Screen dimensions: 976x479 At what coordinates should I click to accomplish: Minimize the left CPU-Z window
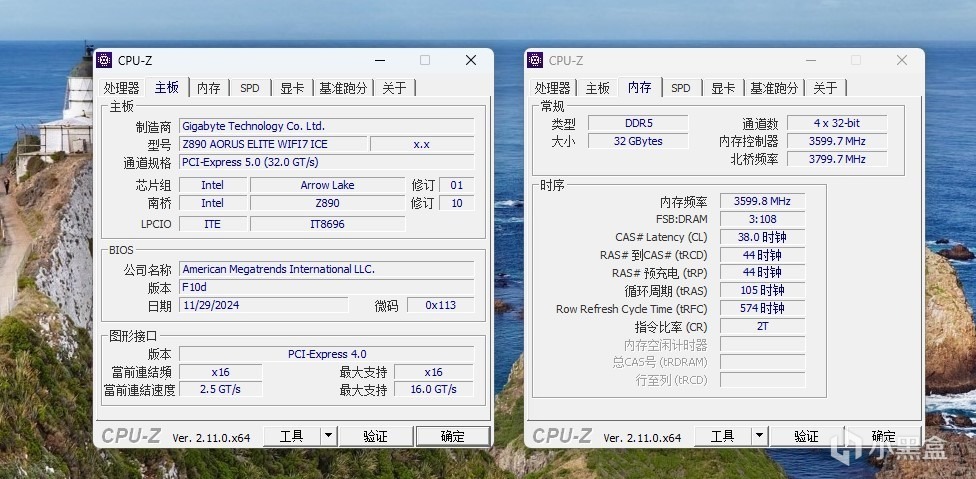[379, 60]
